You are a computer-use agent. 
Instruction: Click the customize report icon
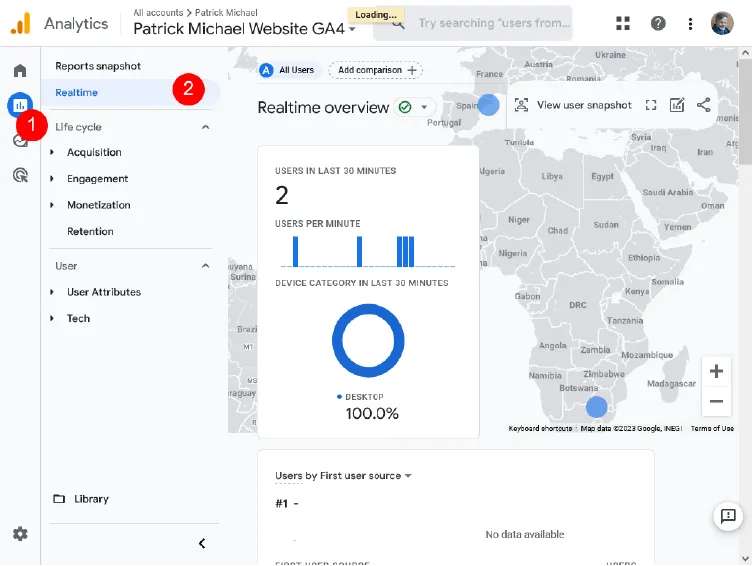(x=677, y=105)
